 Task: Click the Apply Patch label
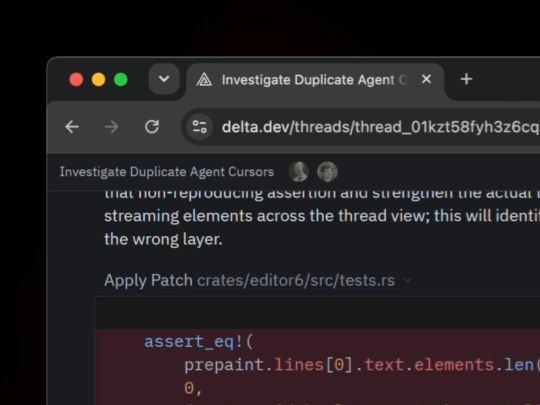[x=148, y=280]
